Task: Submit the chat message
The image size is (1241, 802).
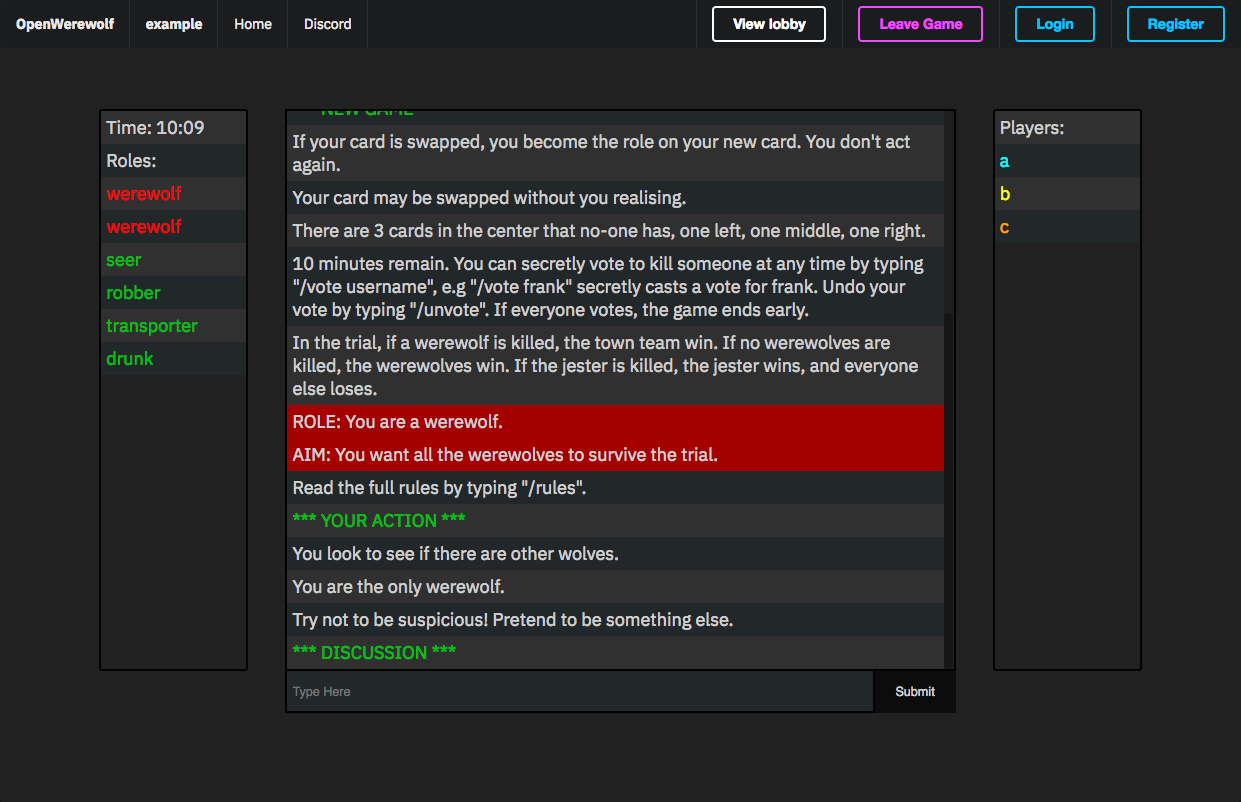Action: pyautogui.click(x=914, y=691)
